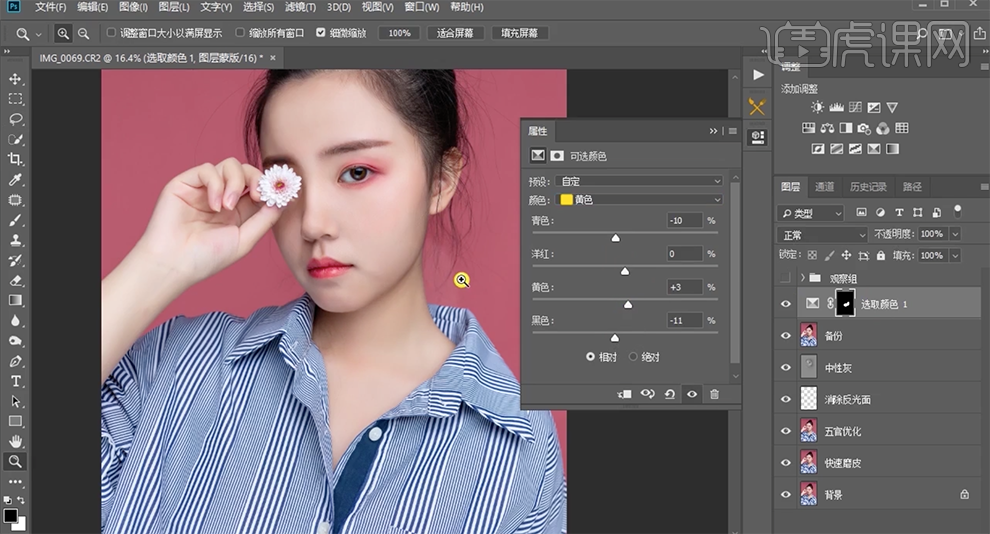The image size is (990, 534).
Task: Activate the Hand tool
Action: tap(15, 441)
